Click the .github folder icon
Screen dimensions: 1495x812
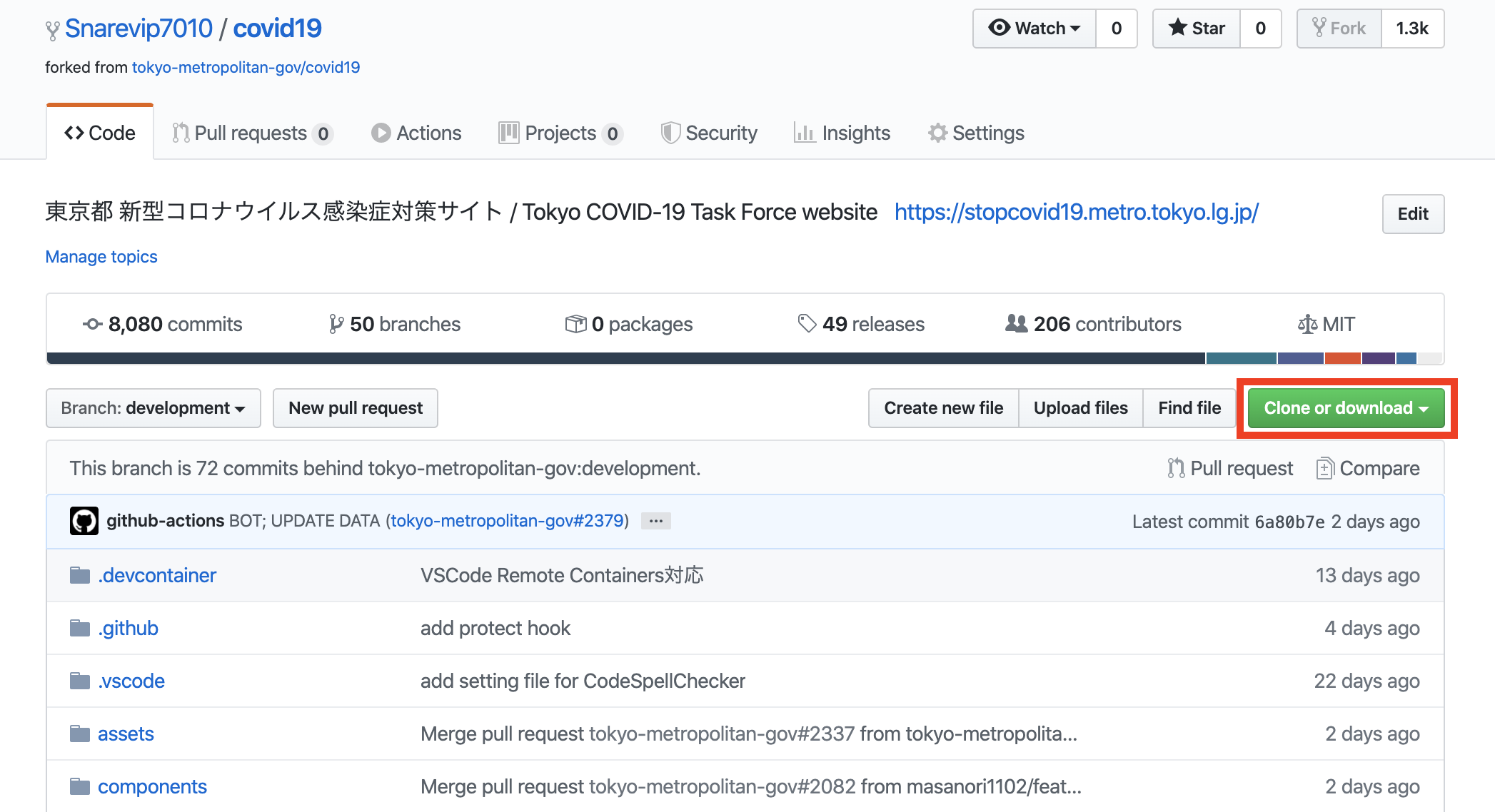pos(80,628)
